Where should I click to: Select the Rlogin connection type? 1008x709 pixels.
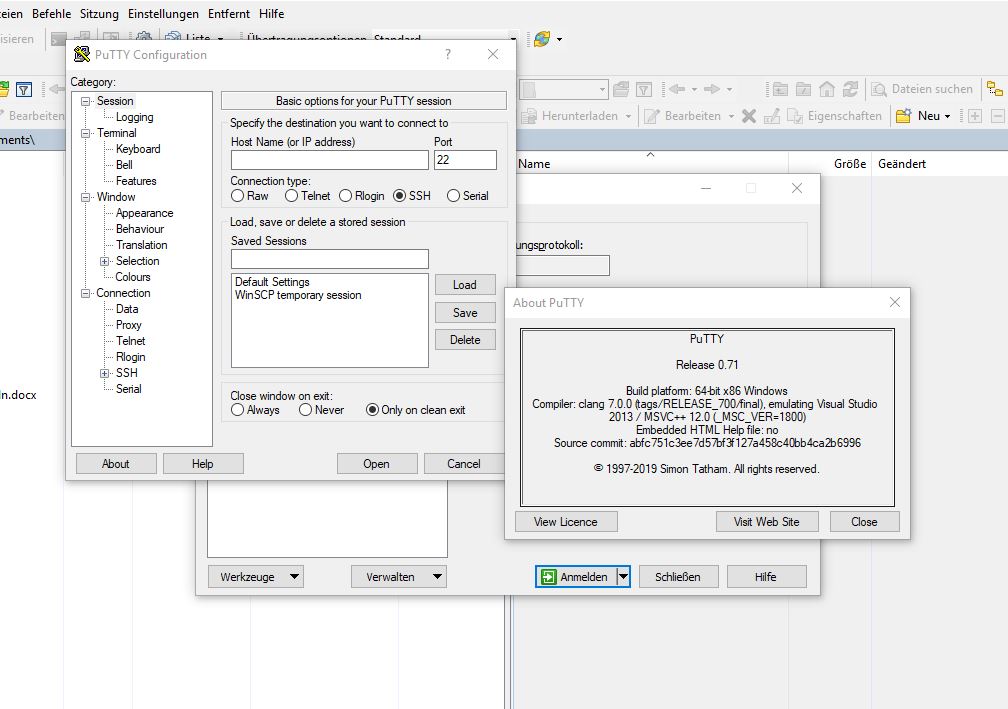click(x=345, y=196)
